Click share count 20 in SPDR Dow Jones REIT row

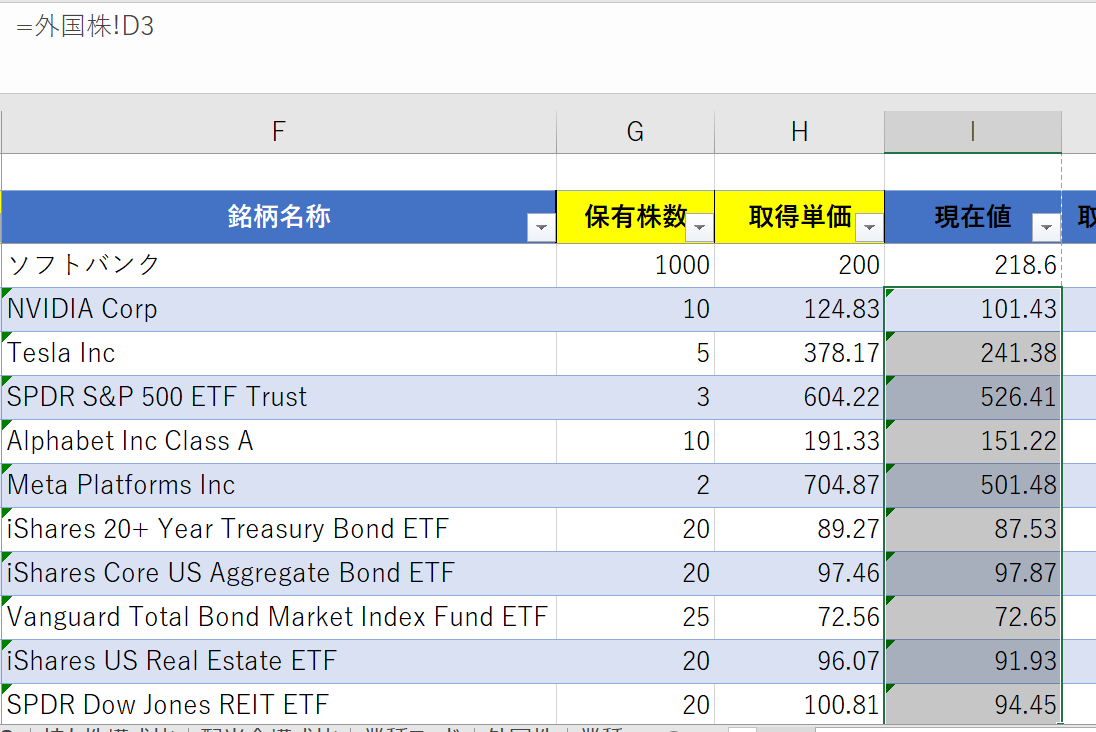[x=635, y=705]
